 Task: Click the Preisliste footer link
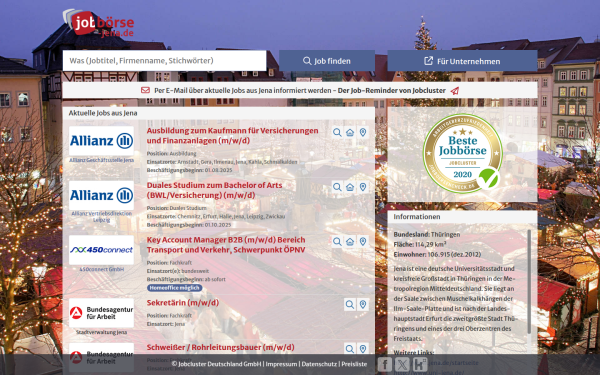tap(354, 364)
